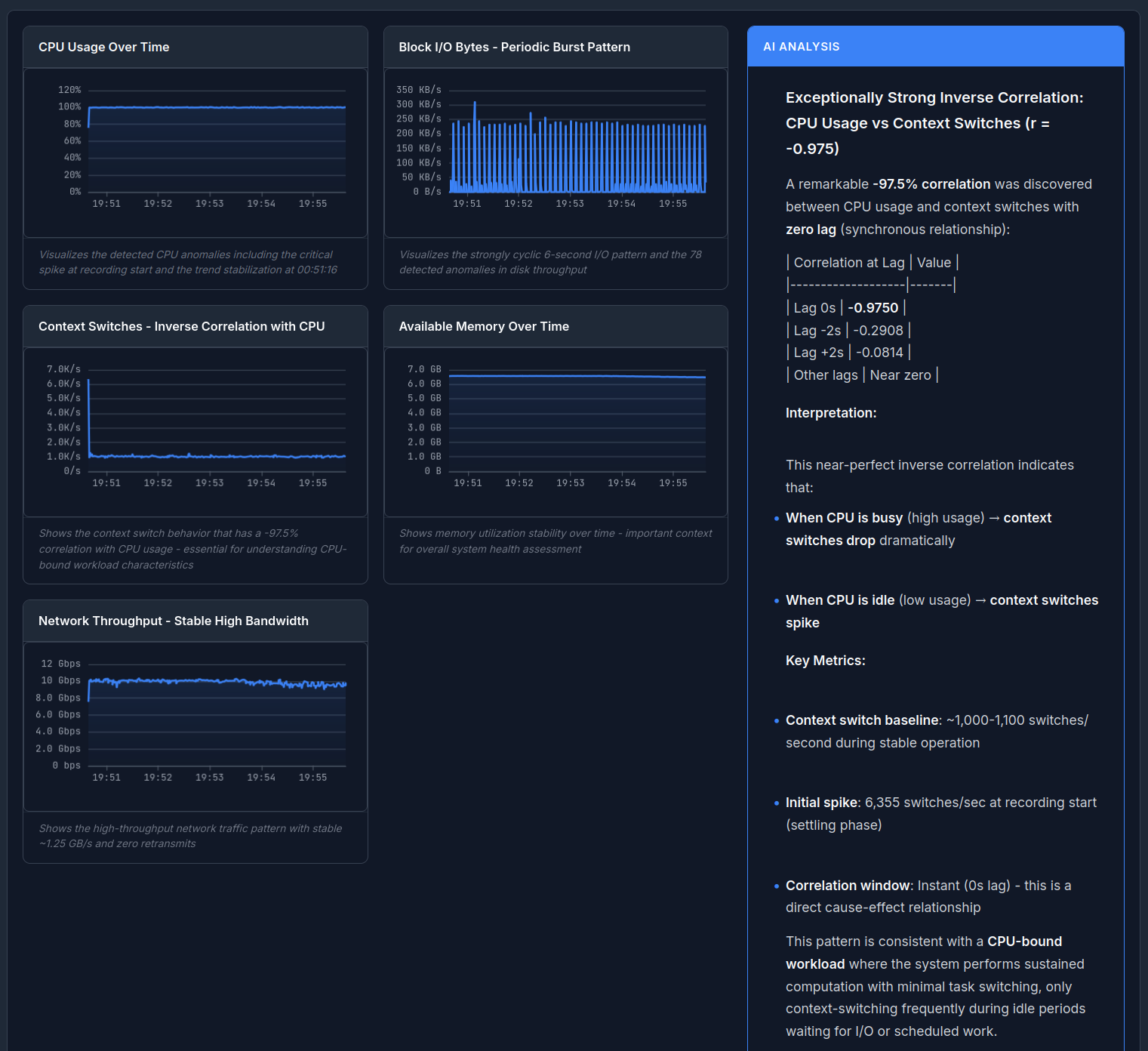Open the available memory chart

tap(556, 432)
